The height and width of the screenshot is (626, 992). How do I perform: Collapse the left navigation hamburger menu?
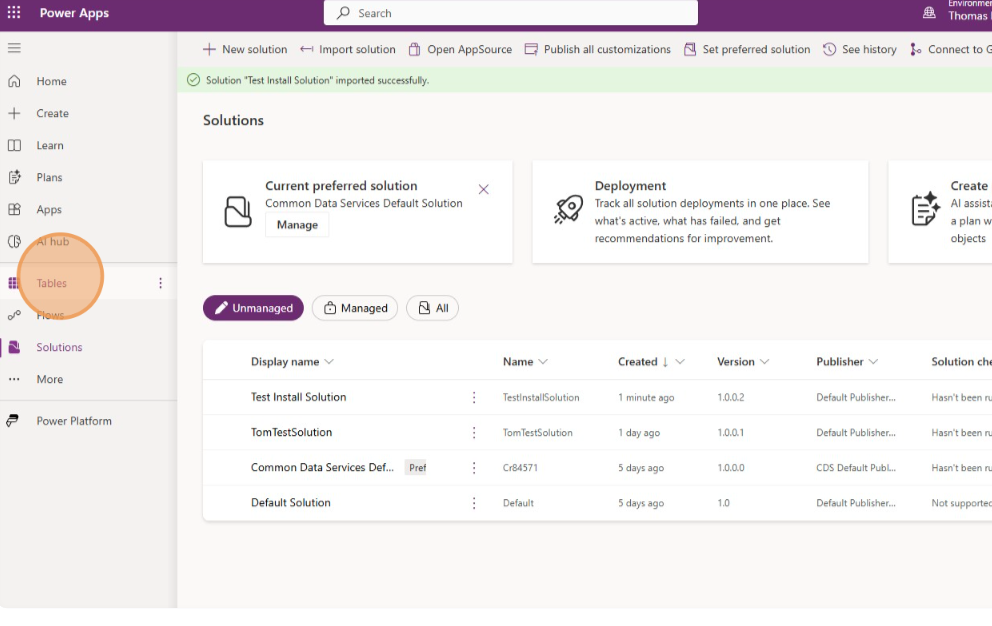(14, 48)
